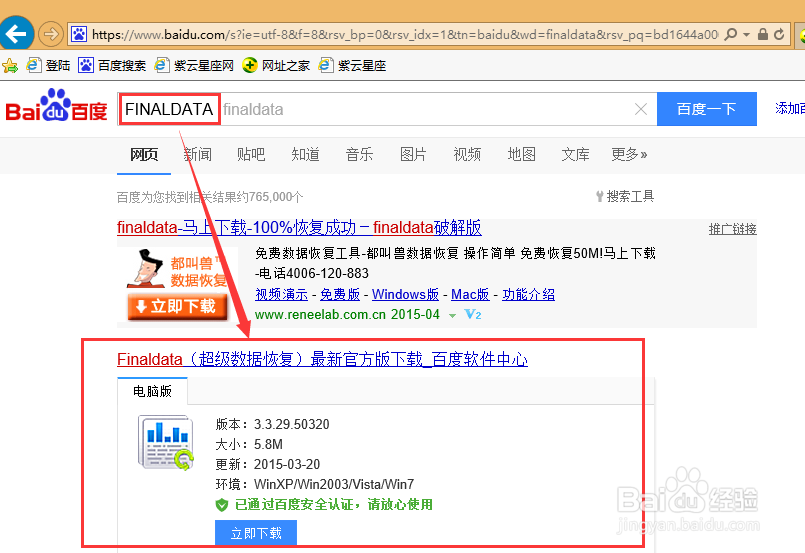
Task: Switch to the 地图 tab
Action: (522, 154)
